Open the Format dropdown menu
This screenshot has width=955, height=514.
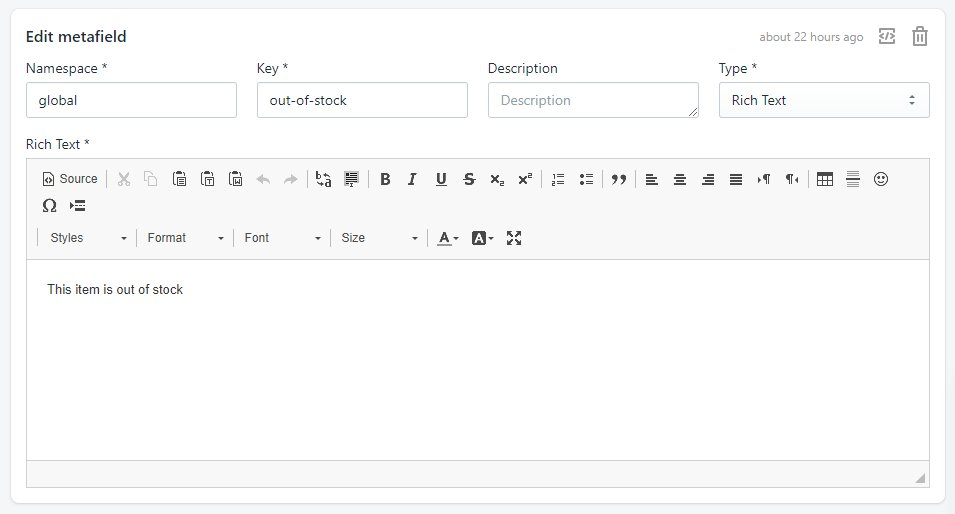coord(185,238)
